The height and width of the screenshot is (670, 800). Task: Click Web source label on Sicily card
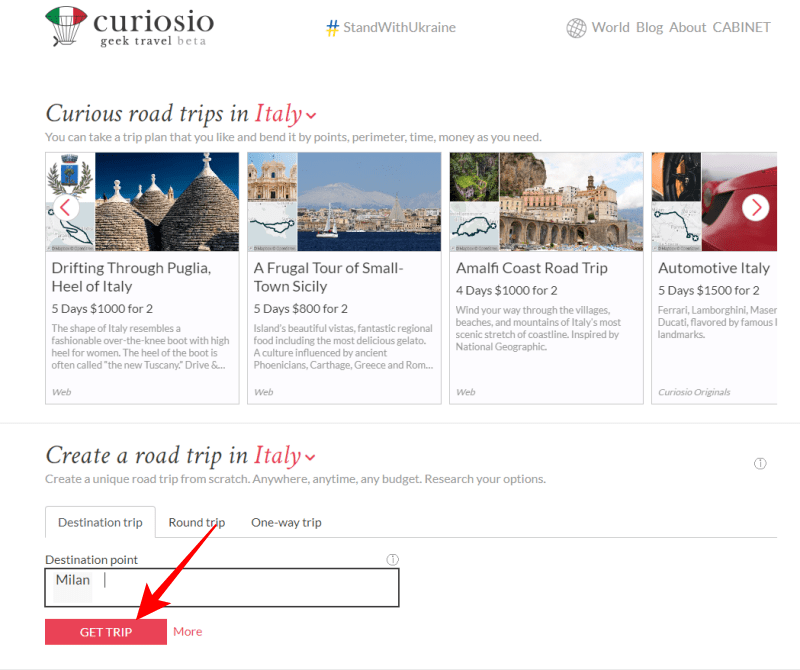[x=263, y=392]
